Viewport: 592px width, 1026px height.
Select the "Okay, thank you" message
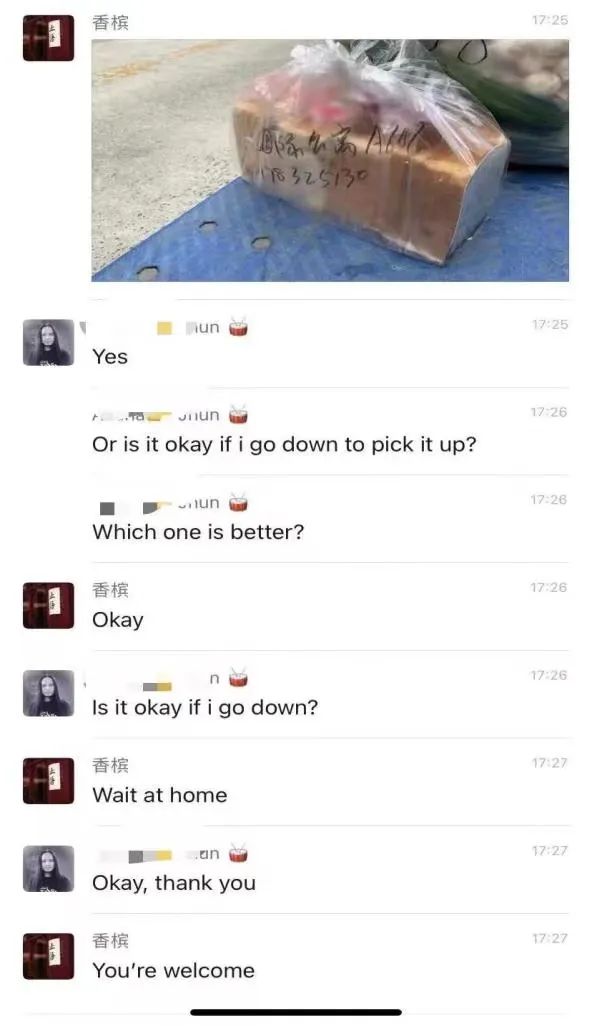coord(174,883)
